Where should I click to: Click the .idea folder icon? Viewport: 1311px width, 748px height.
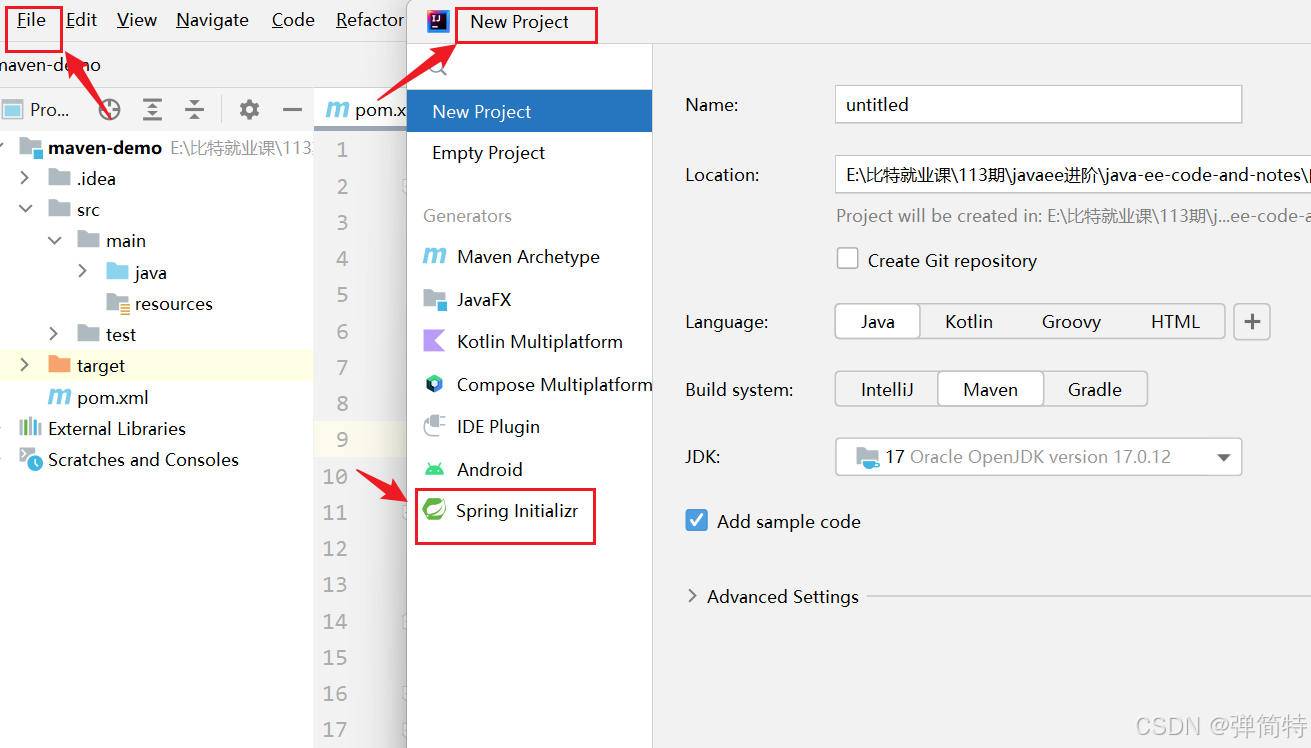click(59, 178)
